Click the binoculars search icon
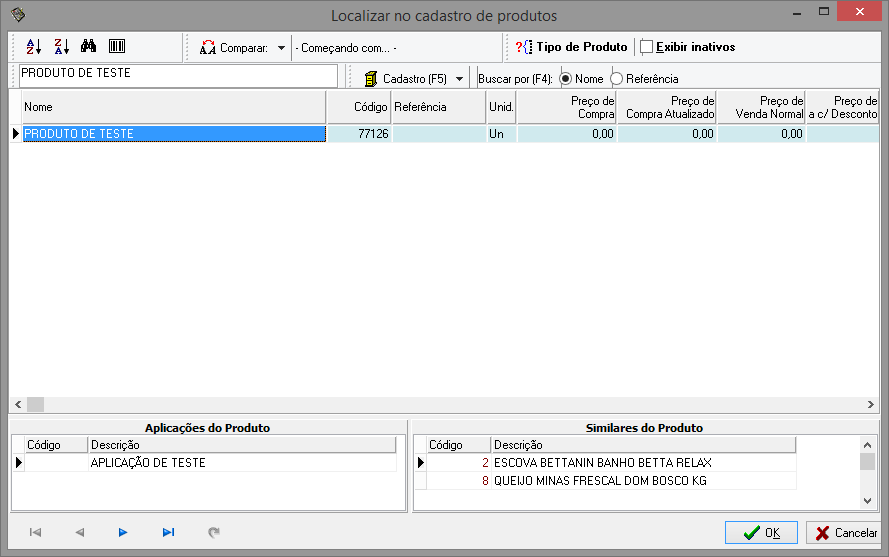The width and height of the screenshot is (889, 557). click(x=88, y=47)
